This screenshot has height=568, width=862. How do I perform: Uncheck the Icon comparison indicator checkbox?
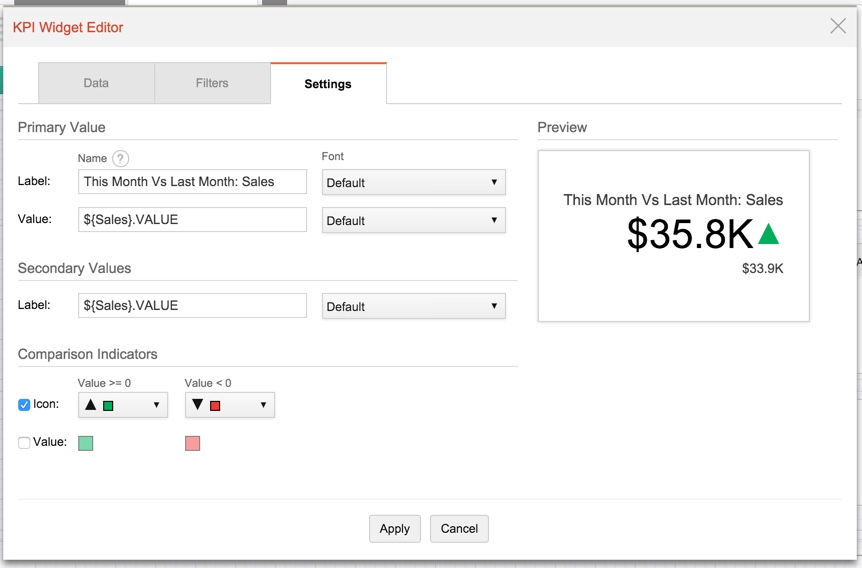pyautogui.click(x=25, y=405)
